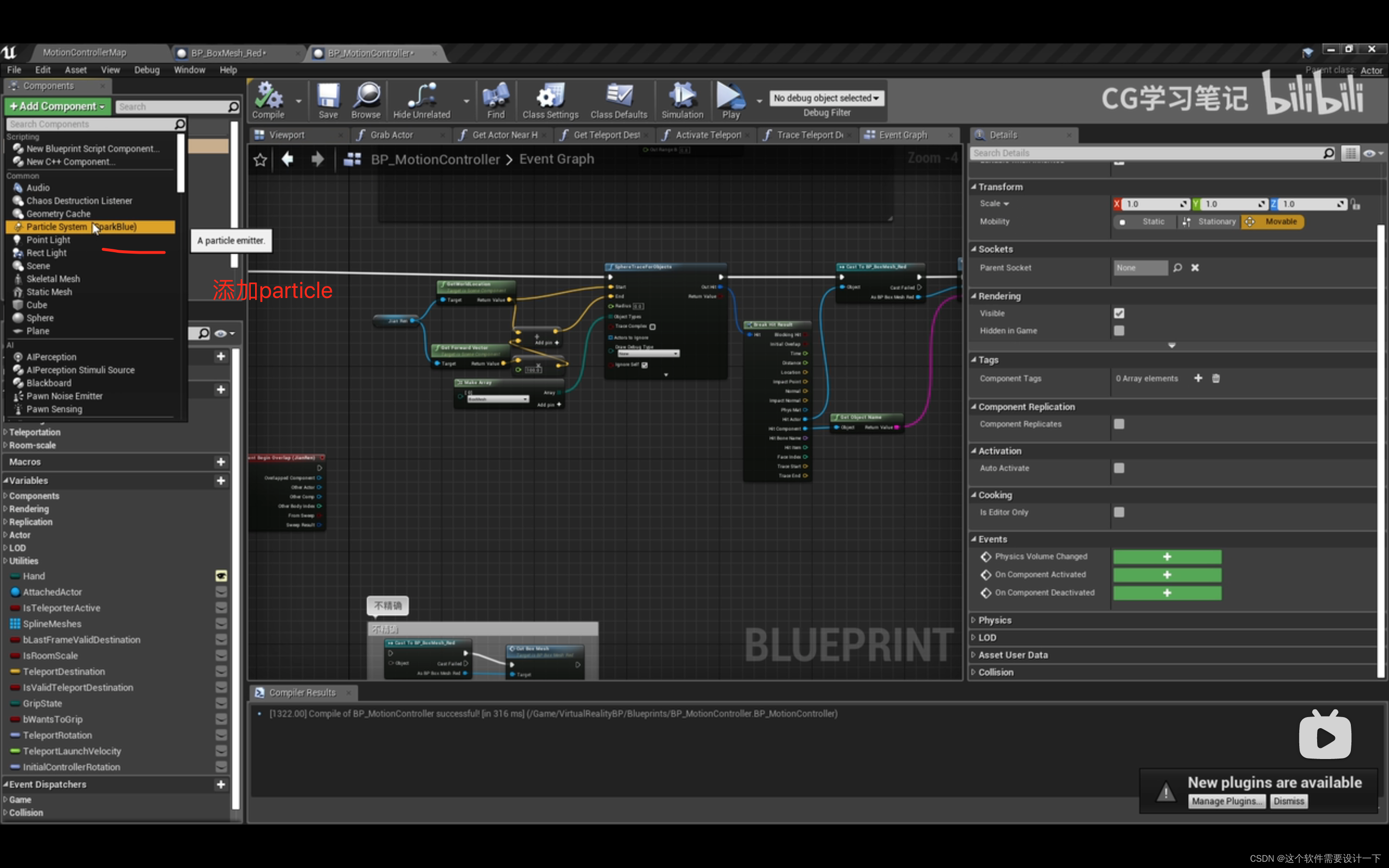The image size is (1389, 868).
Task: Click the Compile toolbar icon
Action: [268, 99]
